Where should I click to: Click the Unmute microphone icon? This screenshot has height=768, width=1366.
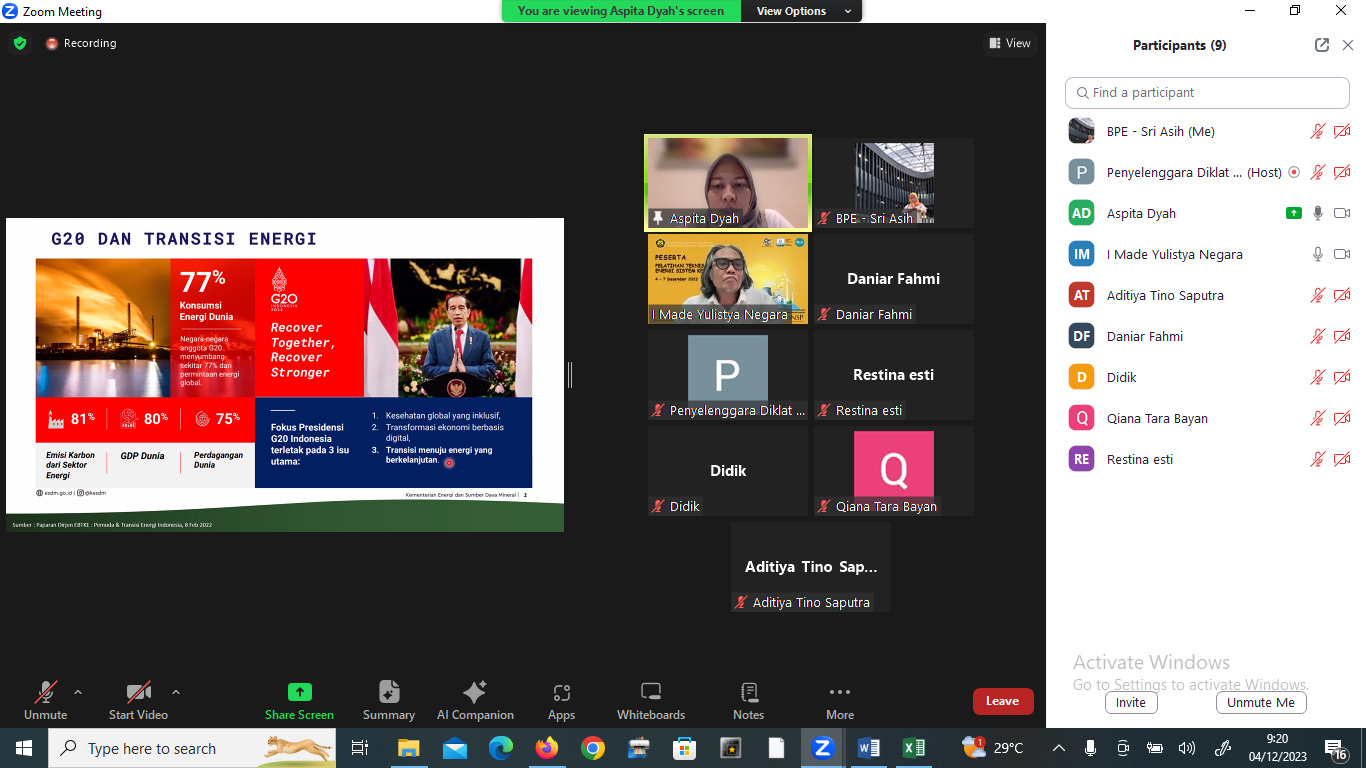pyautogui.click(x=45, y=692)
